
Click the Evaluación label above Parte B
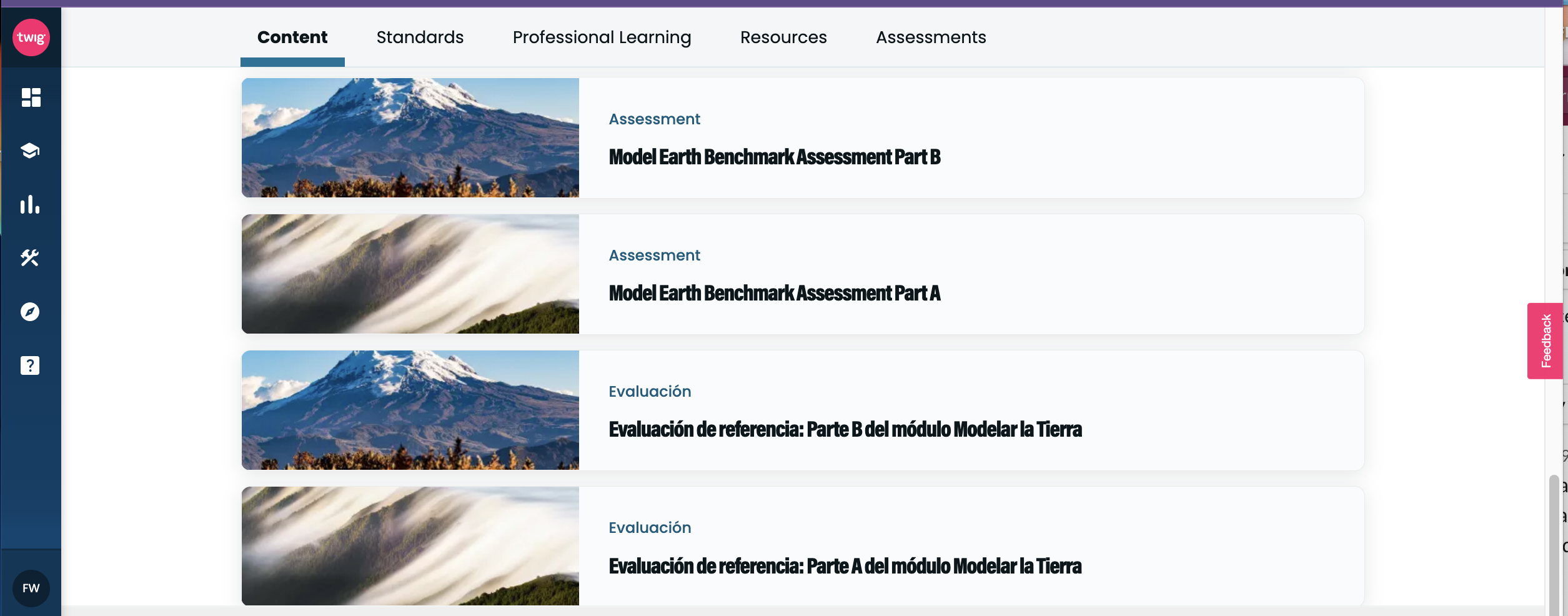[650, 391]
